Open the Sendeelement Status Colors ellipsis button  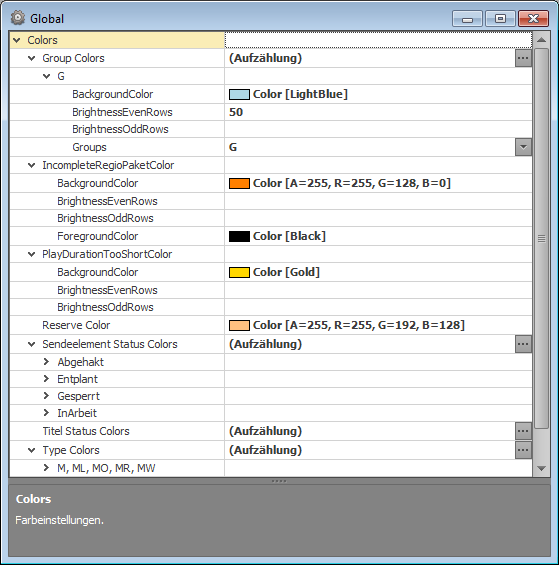(523, 344)
